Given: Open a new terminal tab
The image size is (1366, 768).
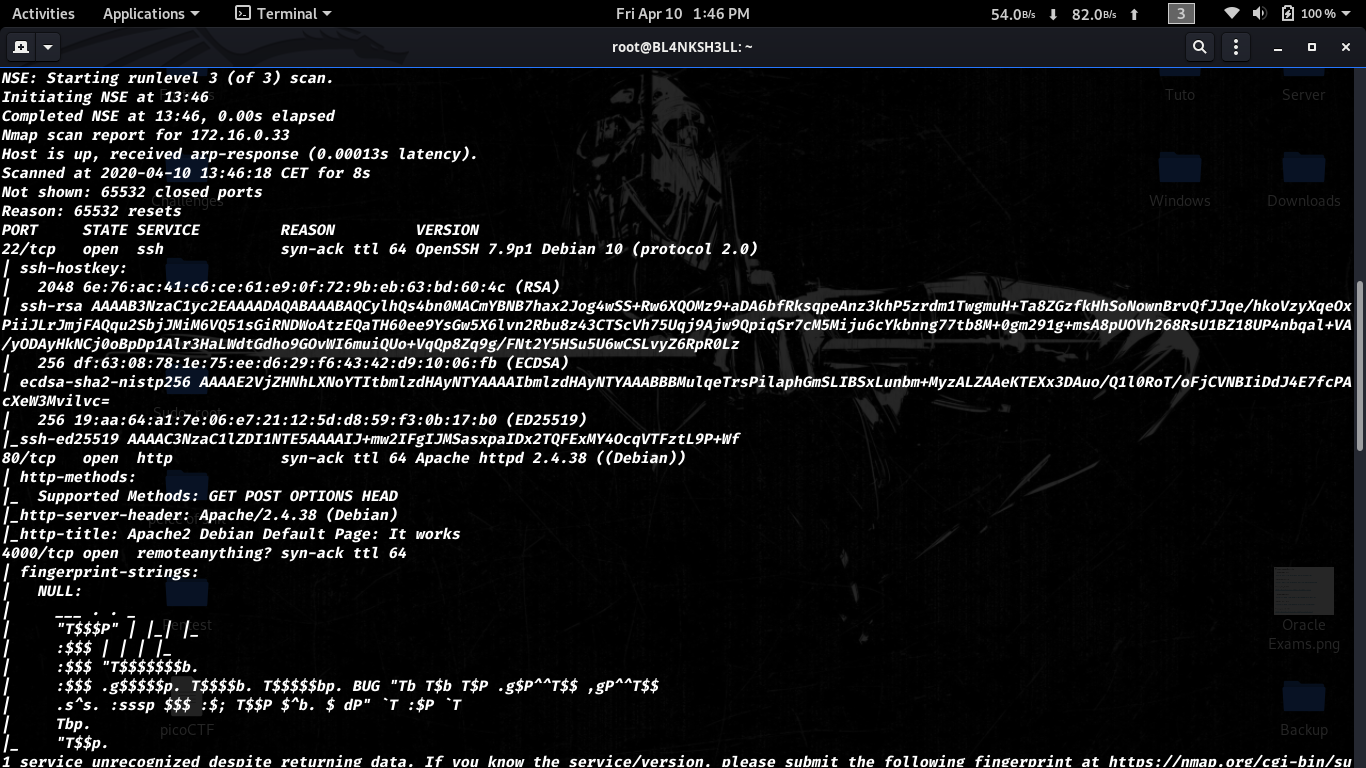Looking at the screenshot, I should [20, 47].
